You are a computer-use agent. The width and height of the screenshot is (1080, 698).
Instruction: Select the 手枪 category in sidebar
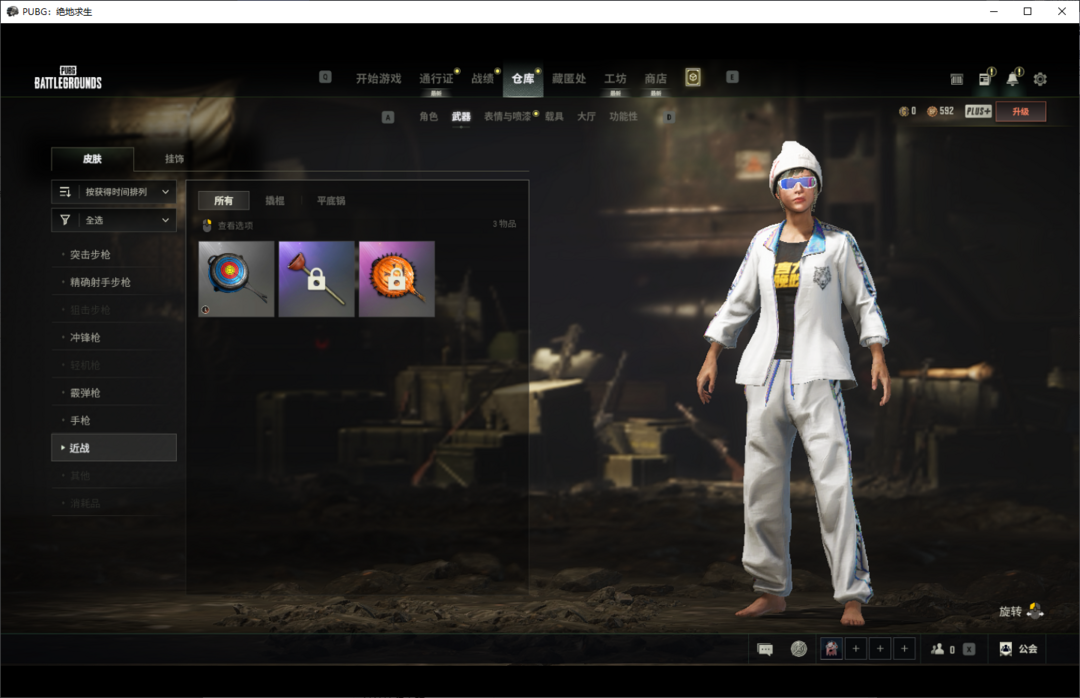point(81,421)
